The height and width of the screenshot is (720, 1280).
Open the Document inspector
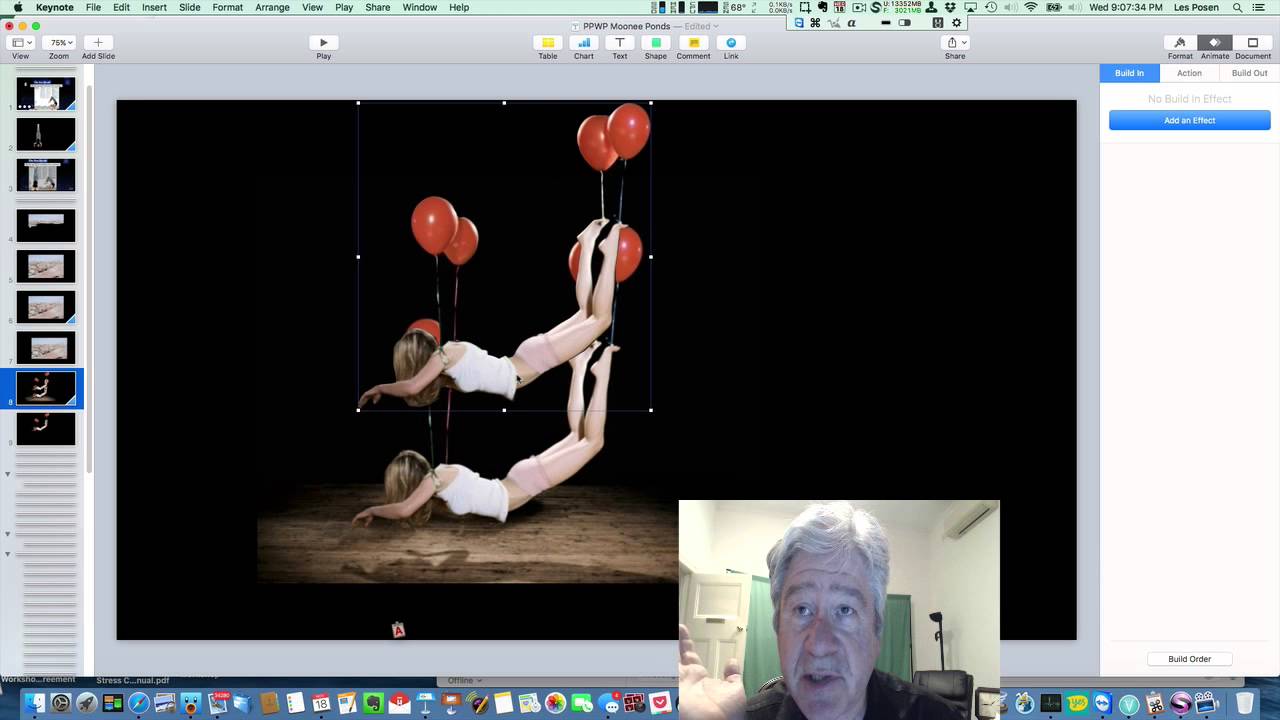click(1252, 43)
